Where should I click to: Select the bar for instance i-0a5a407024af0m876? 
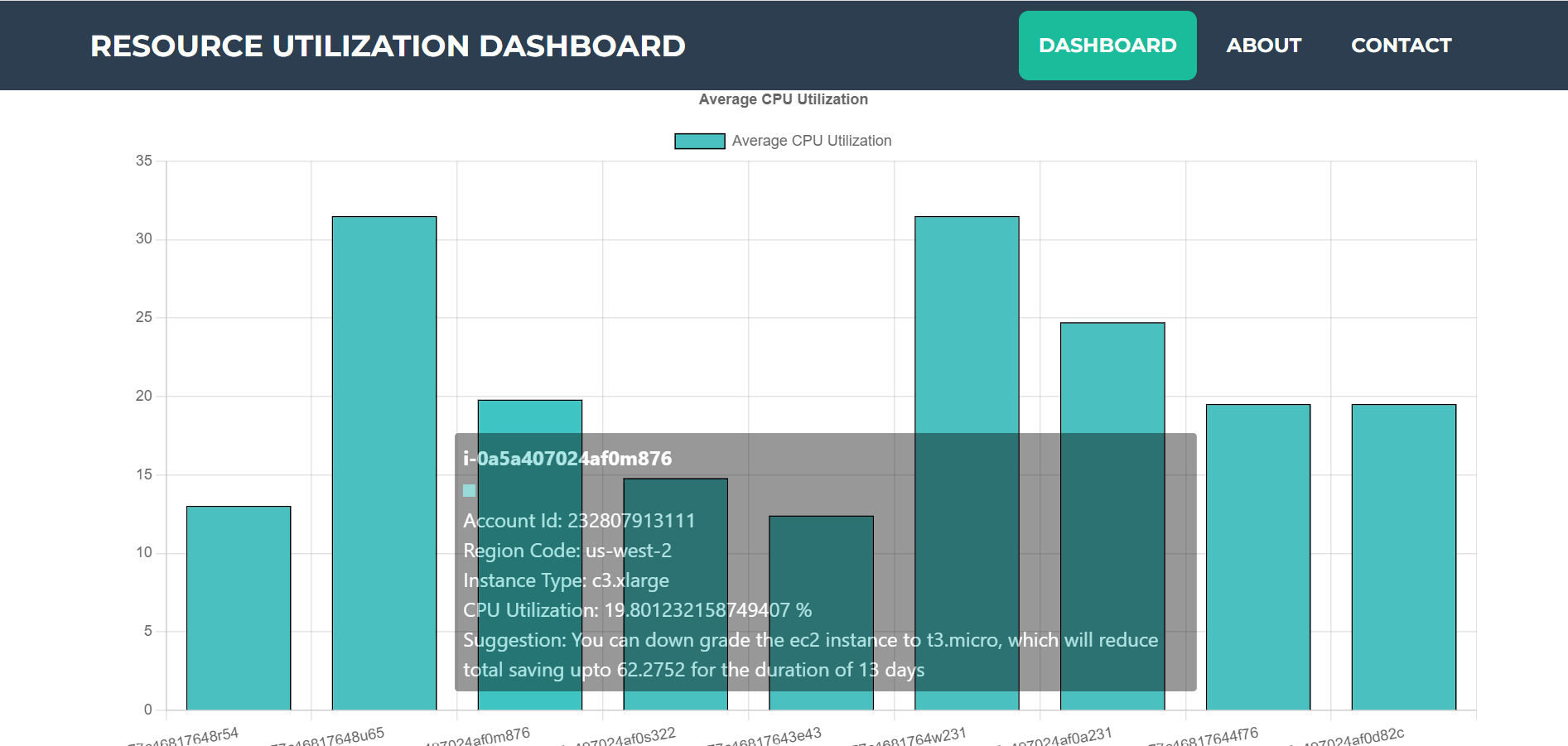(529, 414)
